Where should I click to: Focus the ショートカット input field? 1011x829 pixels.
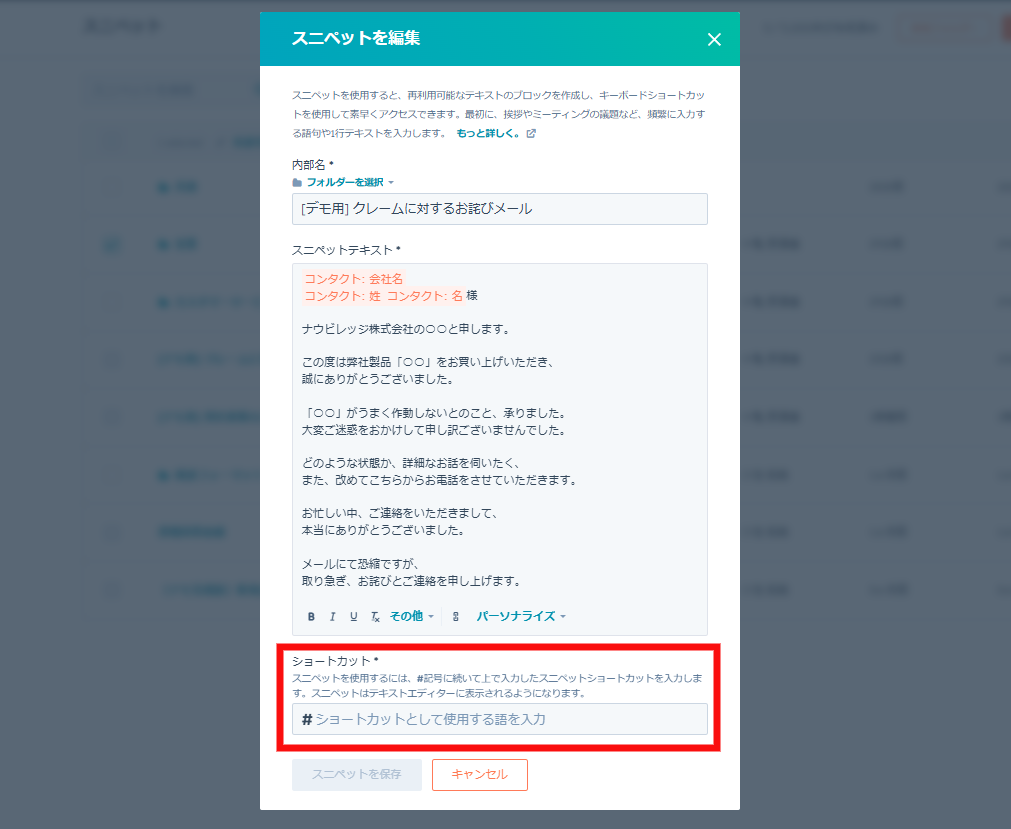(x=500, y=719)
